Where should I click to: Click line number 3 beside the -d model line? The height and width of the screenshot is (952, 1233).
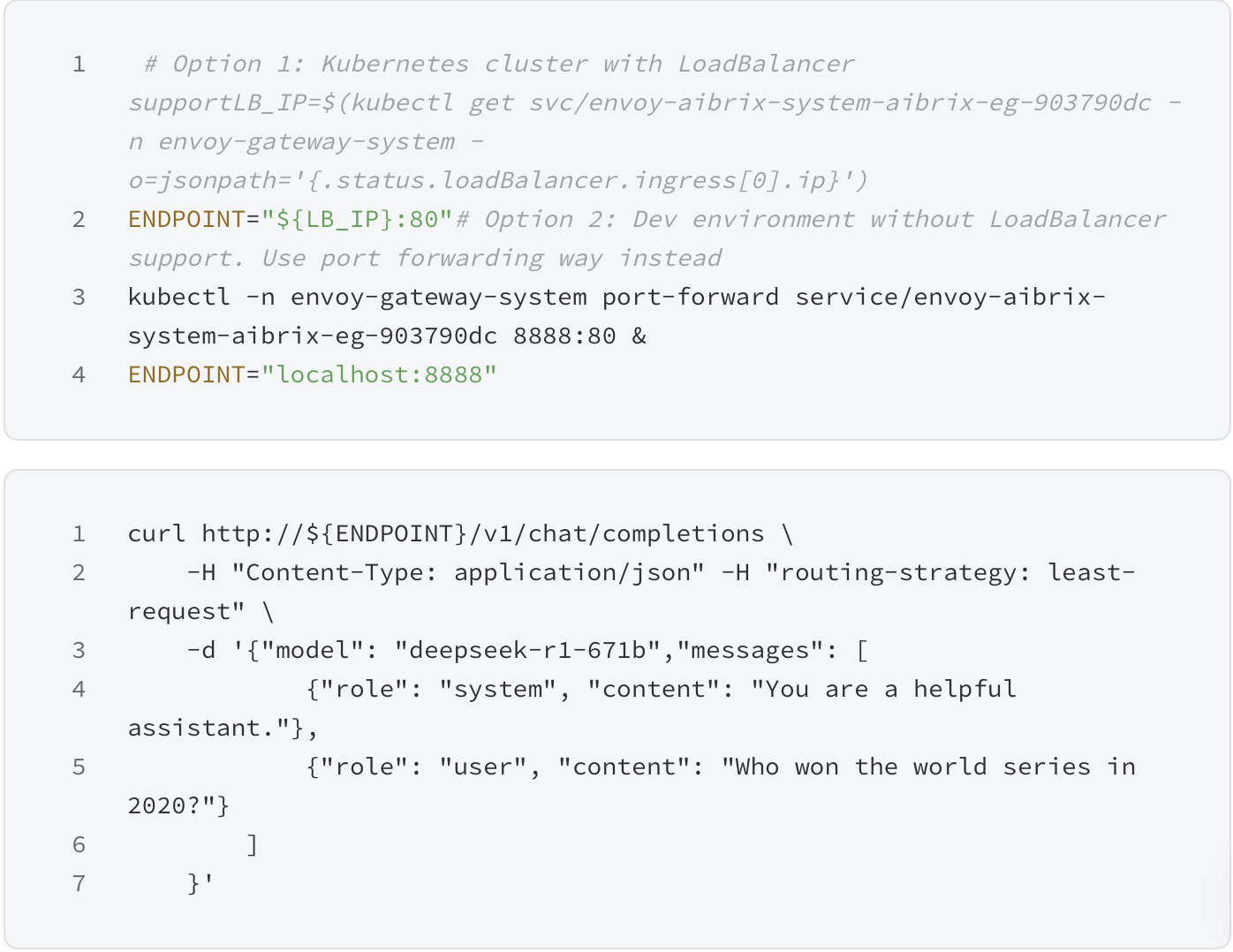click(79, 651)
